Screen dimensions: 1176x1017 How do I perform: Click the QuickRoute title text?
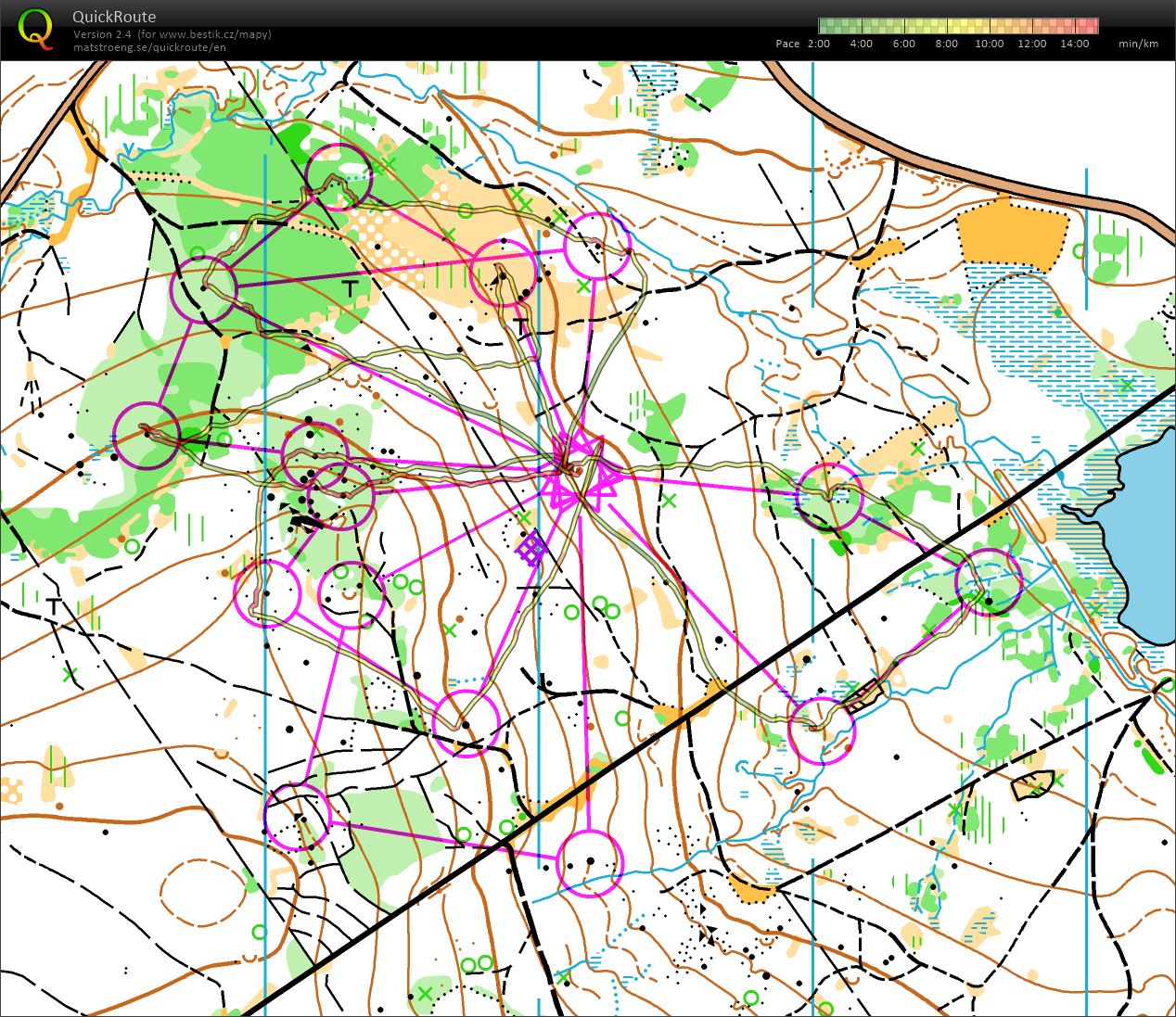tap(114, 17)
